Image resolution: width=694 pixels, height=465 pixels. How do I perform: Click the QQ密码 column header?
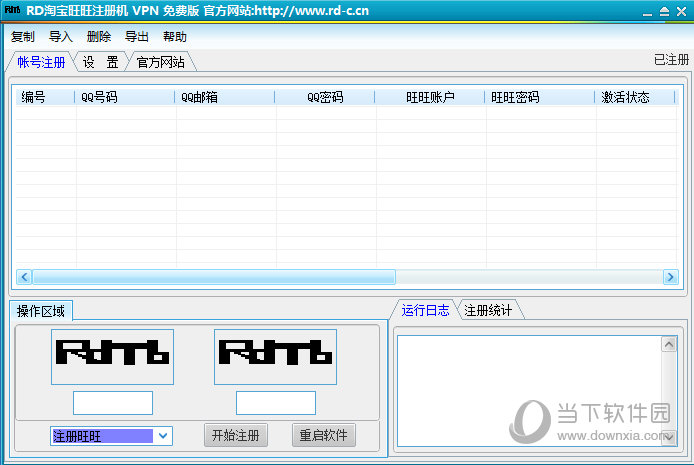(325, 97)
